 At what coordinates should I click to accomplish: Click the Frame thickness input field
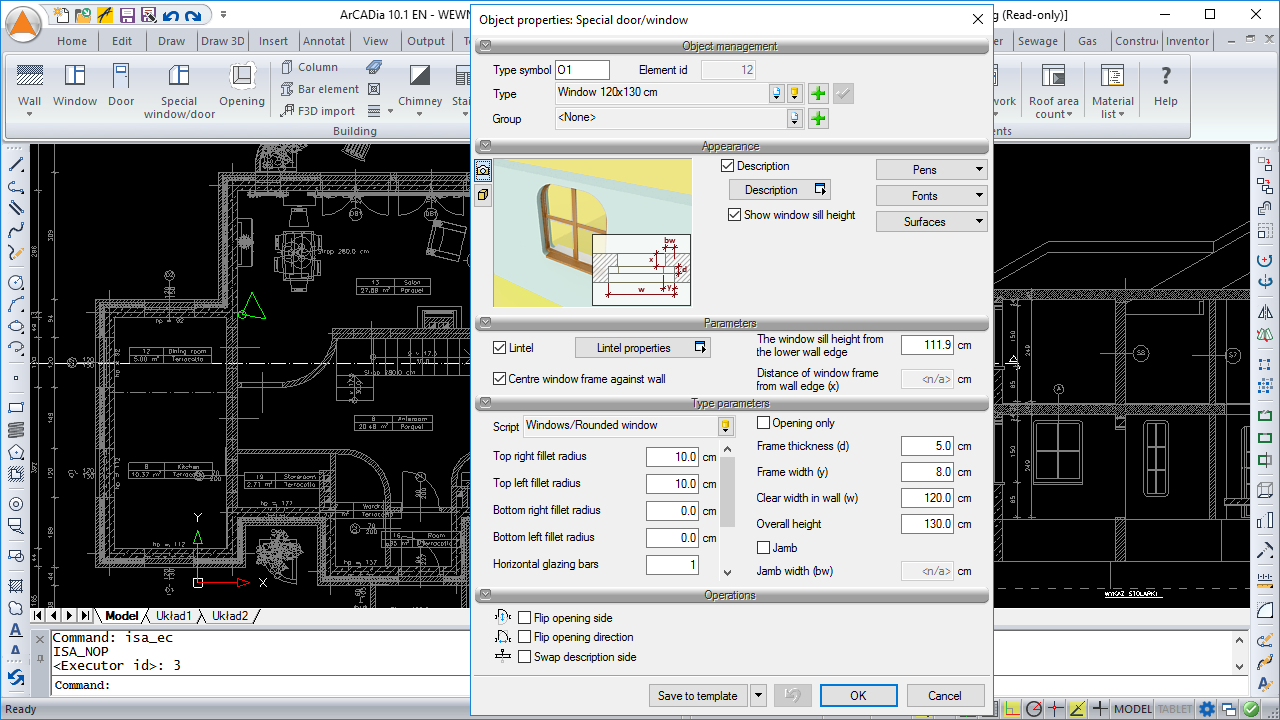pyautogui.click(x=927, y=446)
